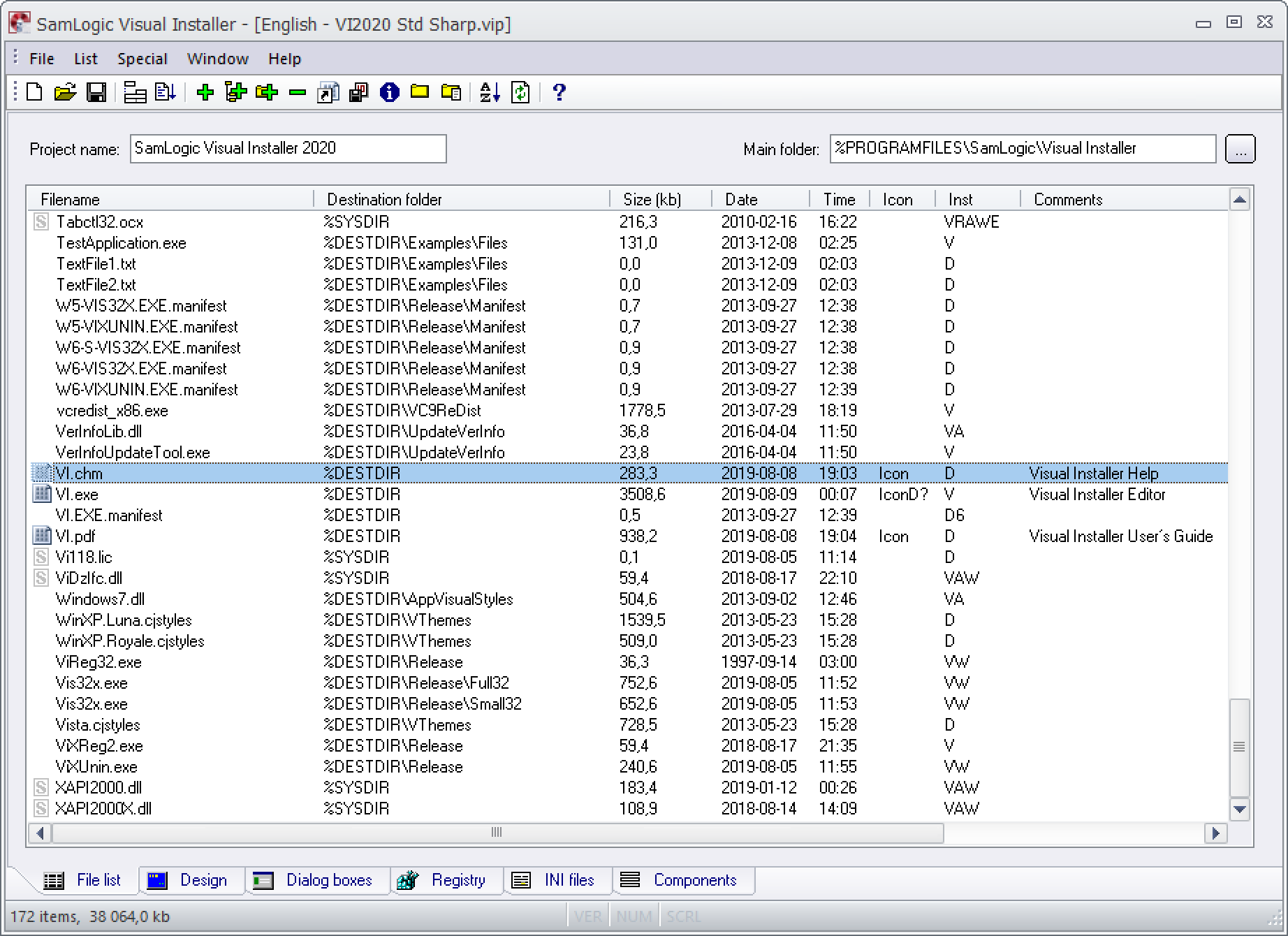Click the plain yellow folder toolbar icon

(420, 92)
